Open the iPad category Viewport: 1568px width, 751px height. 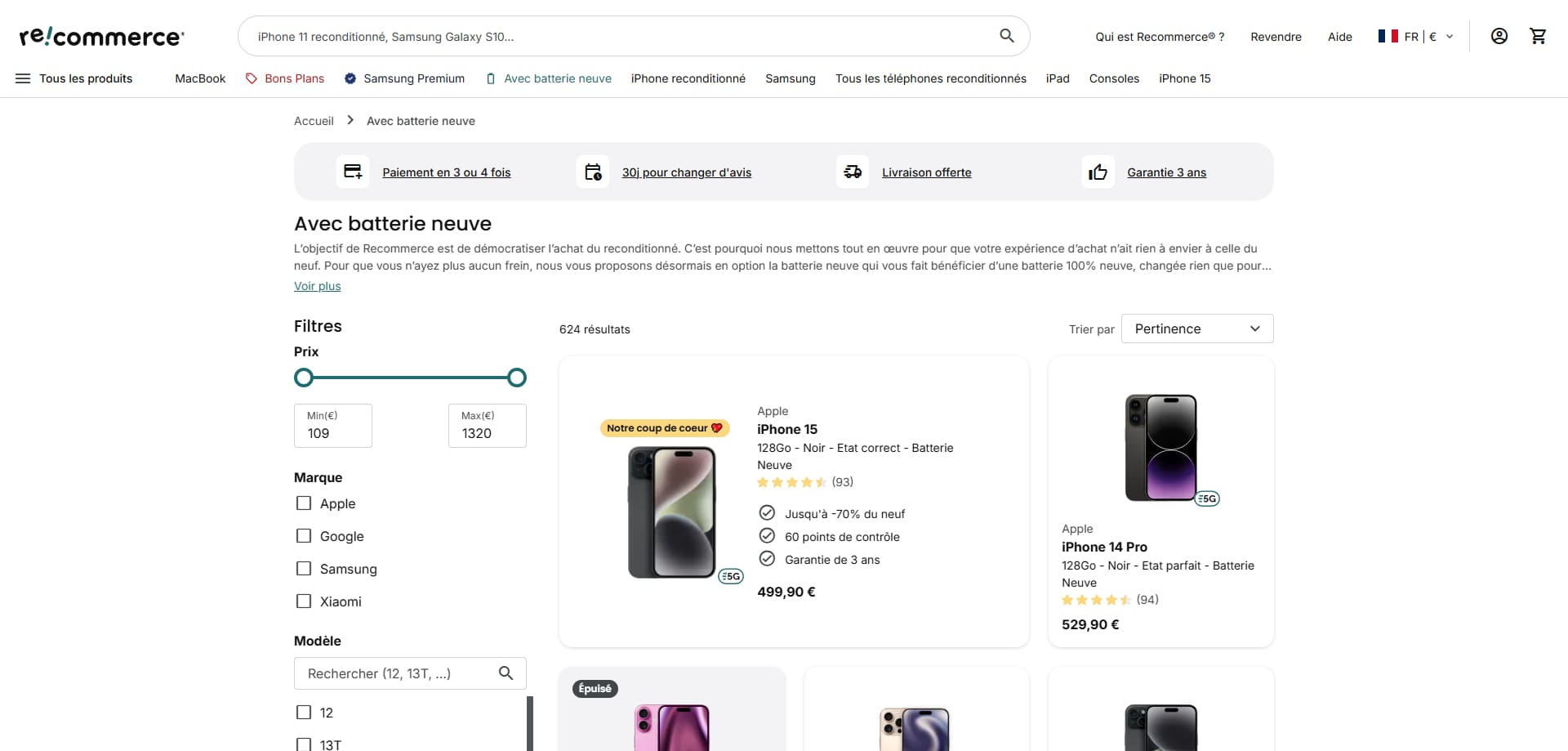(1058, 78)
